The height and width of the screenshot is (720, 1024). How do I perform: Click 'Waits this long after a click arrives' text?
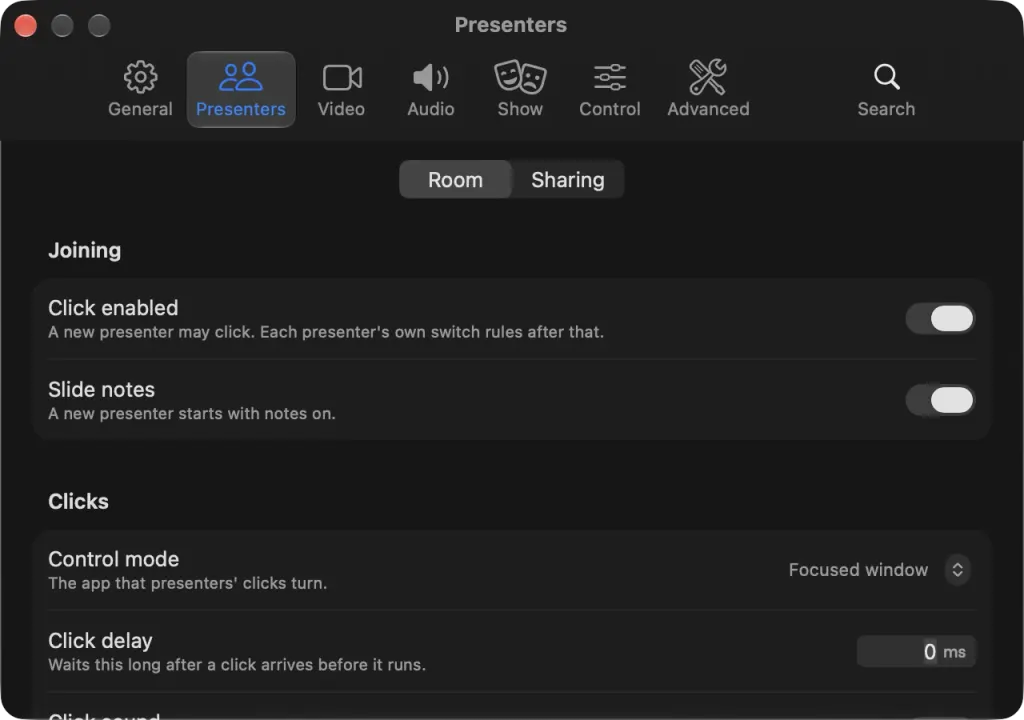click(x=237, y=664)
